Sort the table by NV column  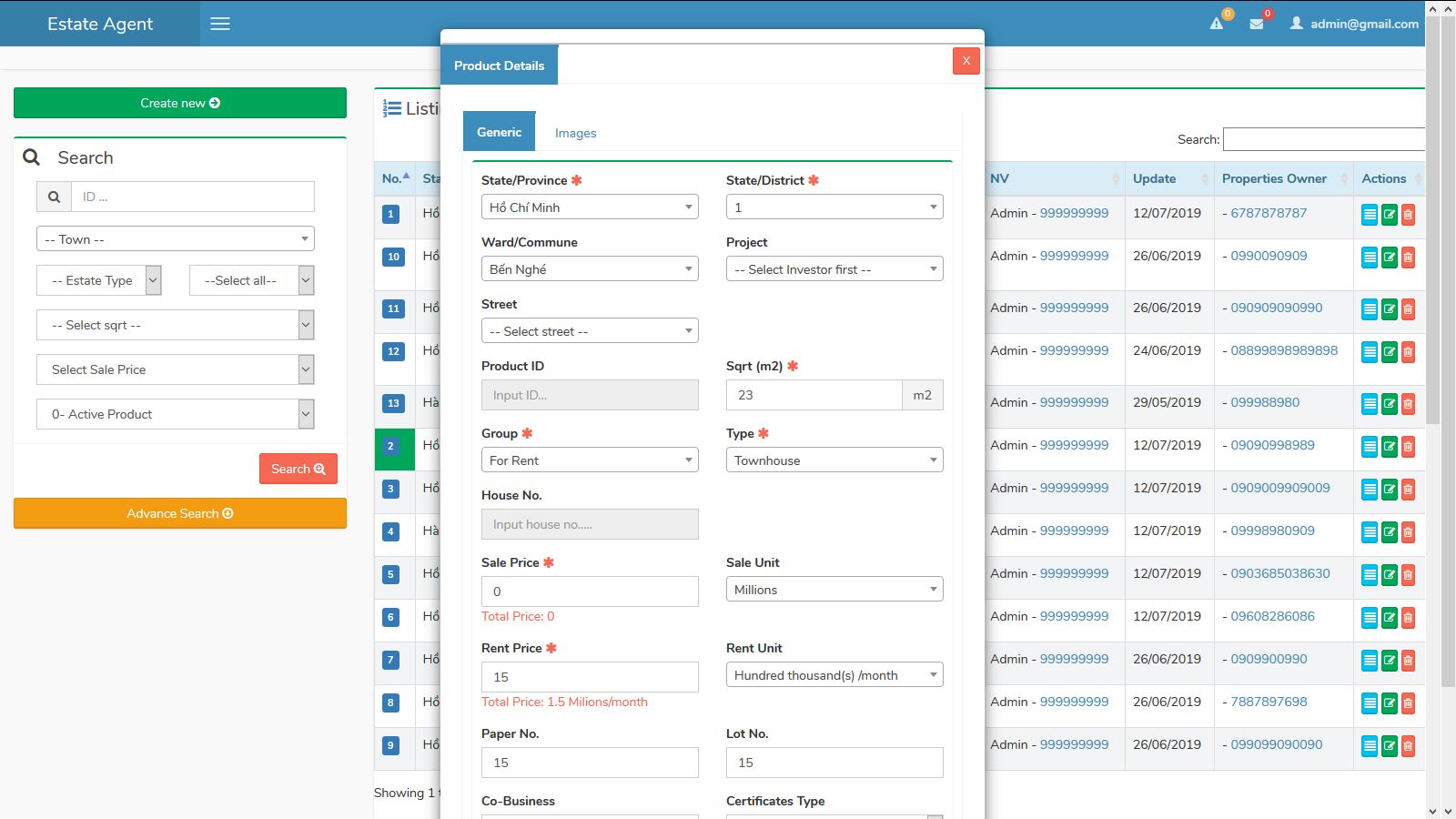(x=1054, y=178)
